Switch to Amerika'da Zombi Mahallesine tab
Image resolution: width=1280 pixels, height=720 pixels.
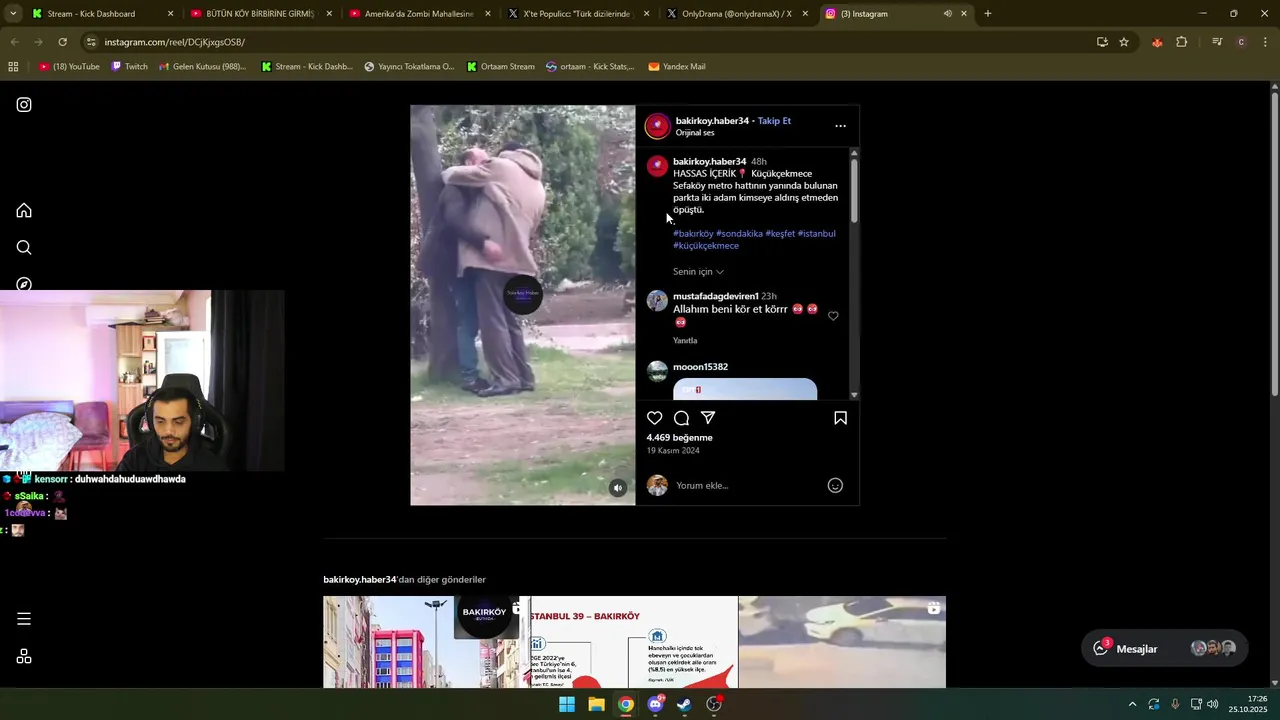point(420,14)
